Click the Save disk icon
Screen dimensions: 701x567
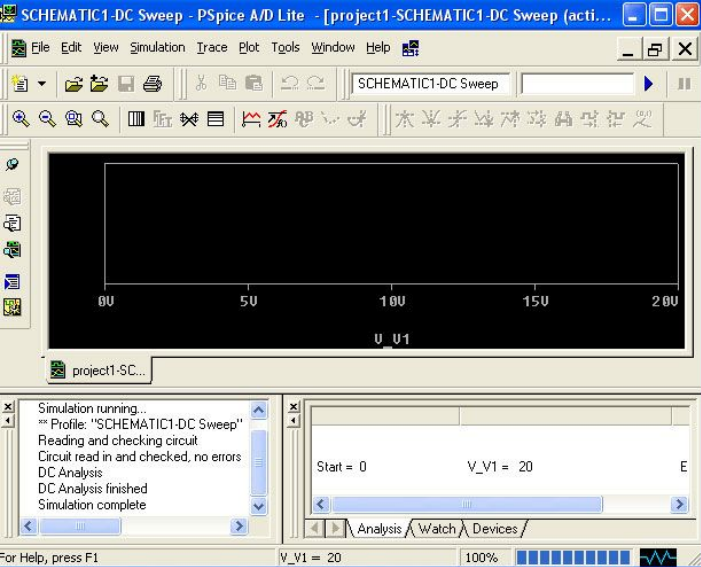[126, 84]
